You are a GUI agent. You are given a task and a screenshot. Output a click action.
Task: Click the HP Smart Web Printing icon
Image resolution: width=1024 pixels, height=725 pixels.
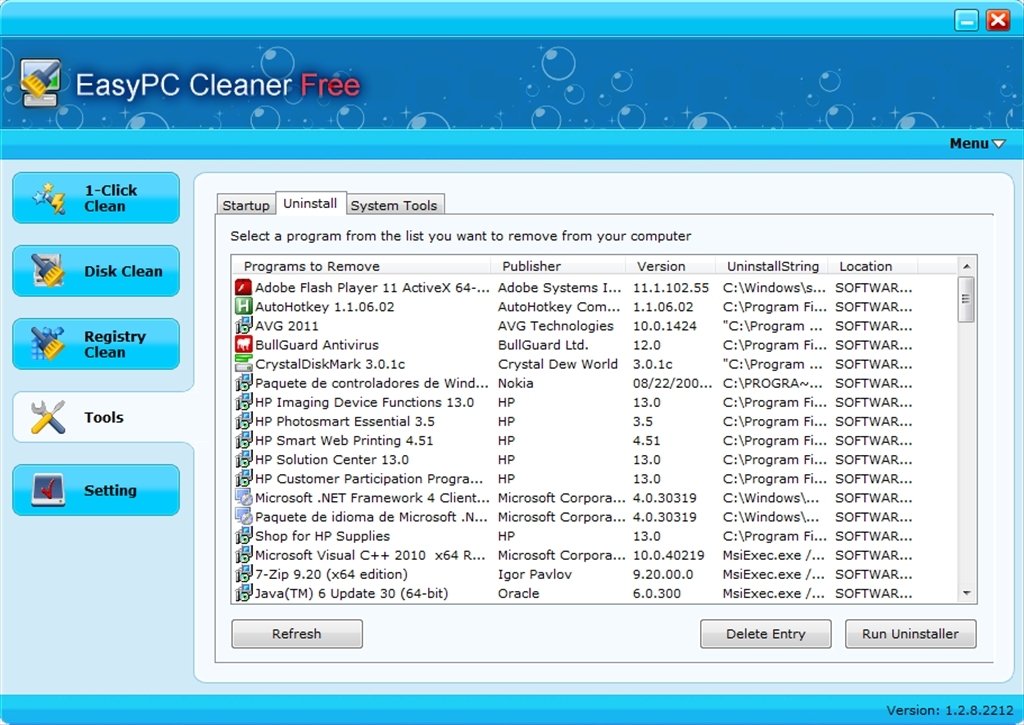pos(244,440)
